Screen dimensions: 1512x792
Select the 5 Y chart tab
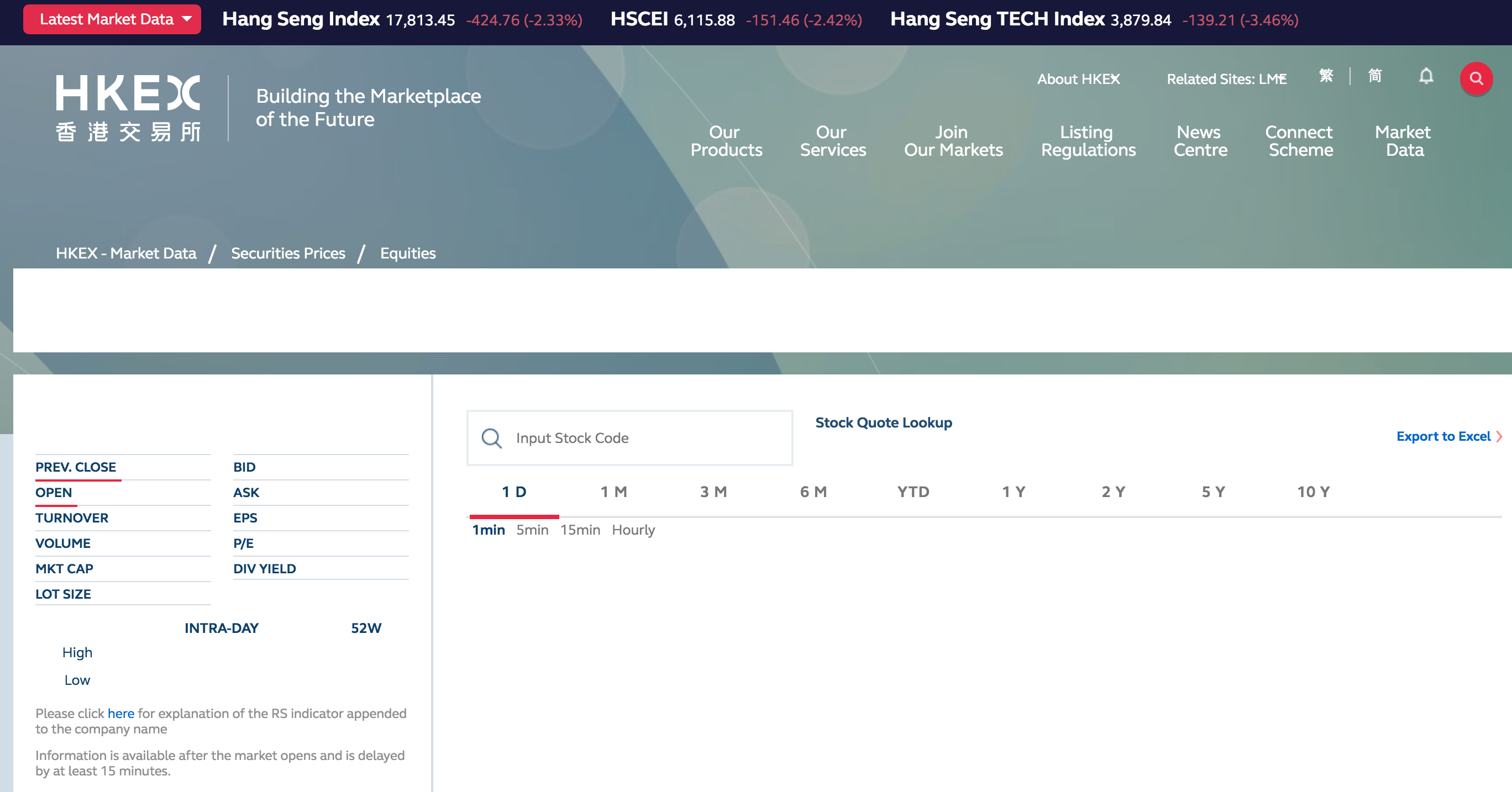coord(1213,492)
